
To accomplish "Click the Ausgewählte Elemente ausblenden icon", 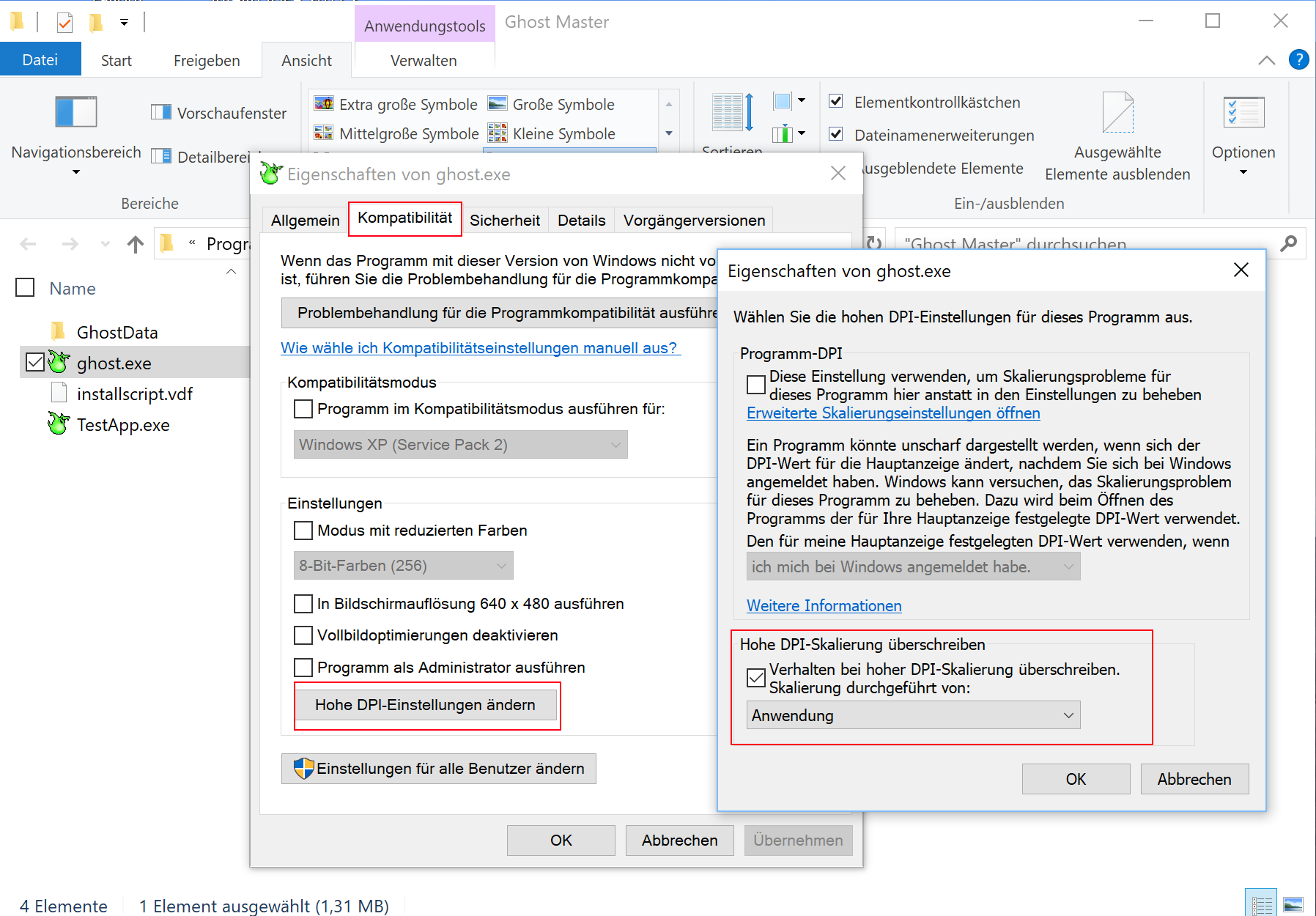I will tap(1117, 112).
